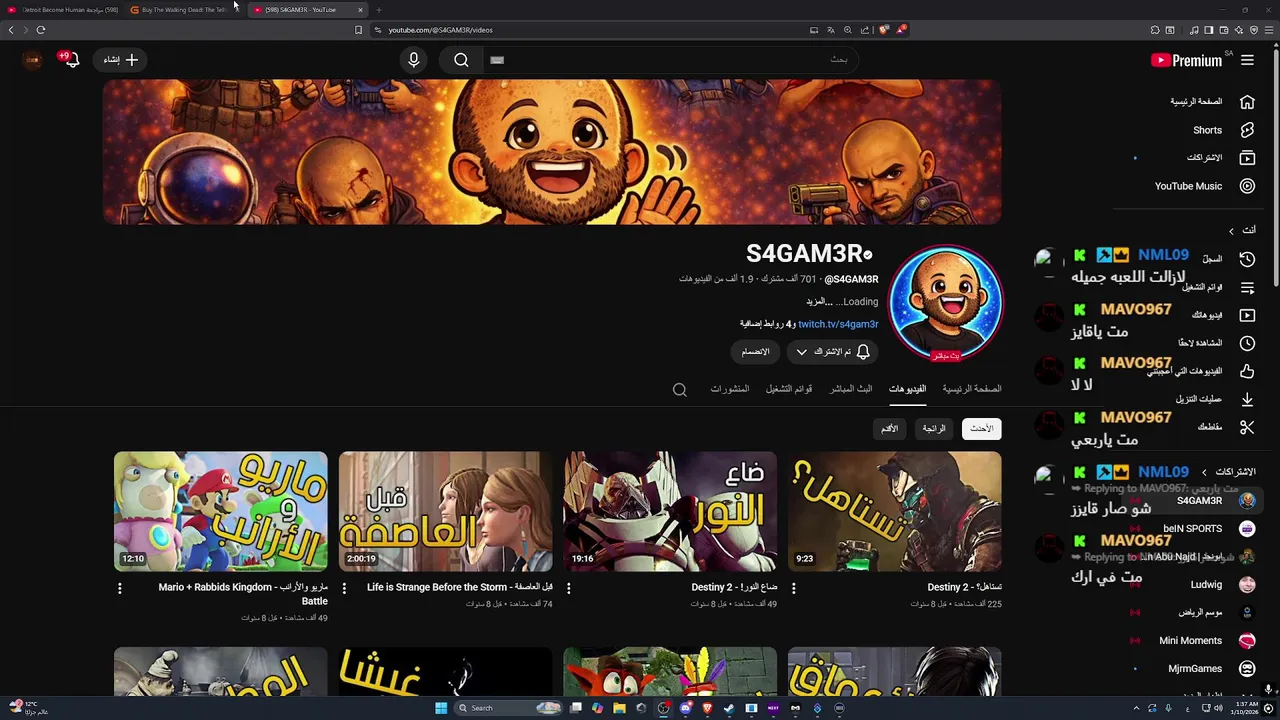Image resolution: width=1280 pixels, height=720 pixels.
Task: Click the الانضمام (Join) button
Action: click(755, 352)
